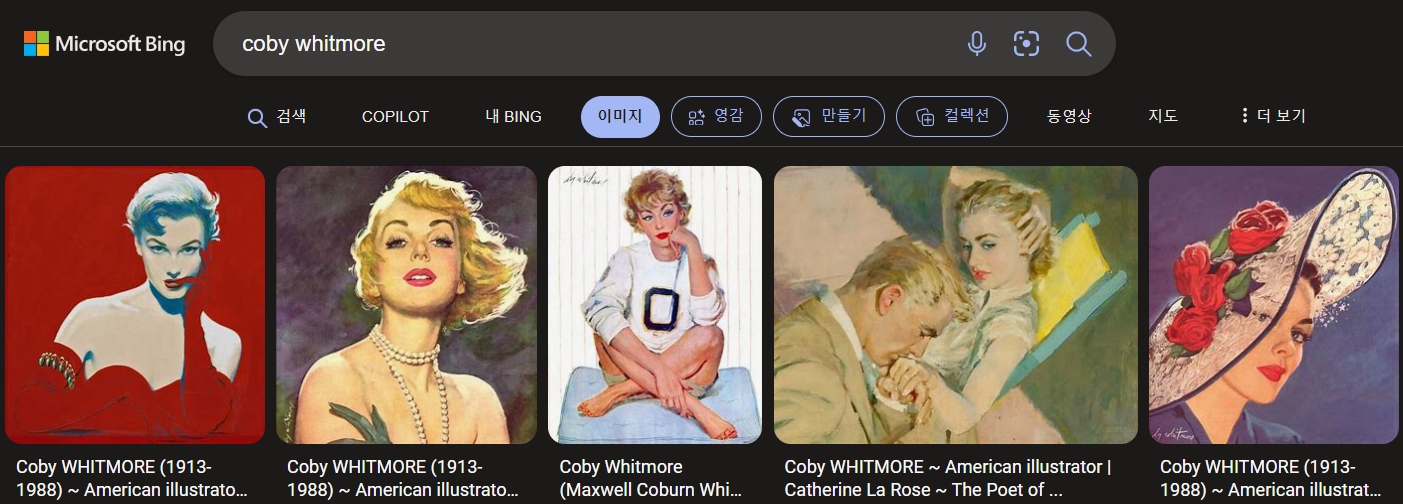Open the woman in rose hat thumbnail

[1274, 305]
